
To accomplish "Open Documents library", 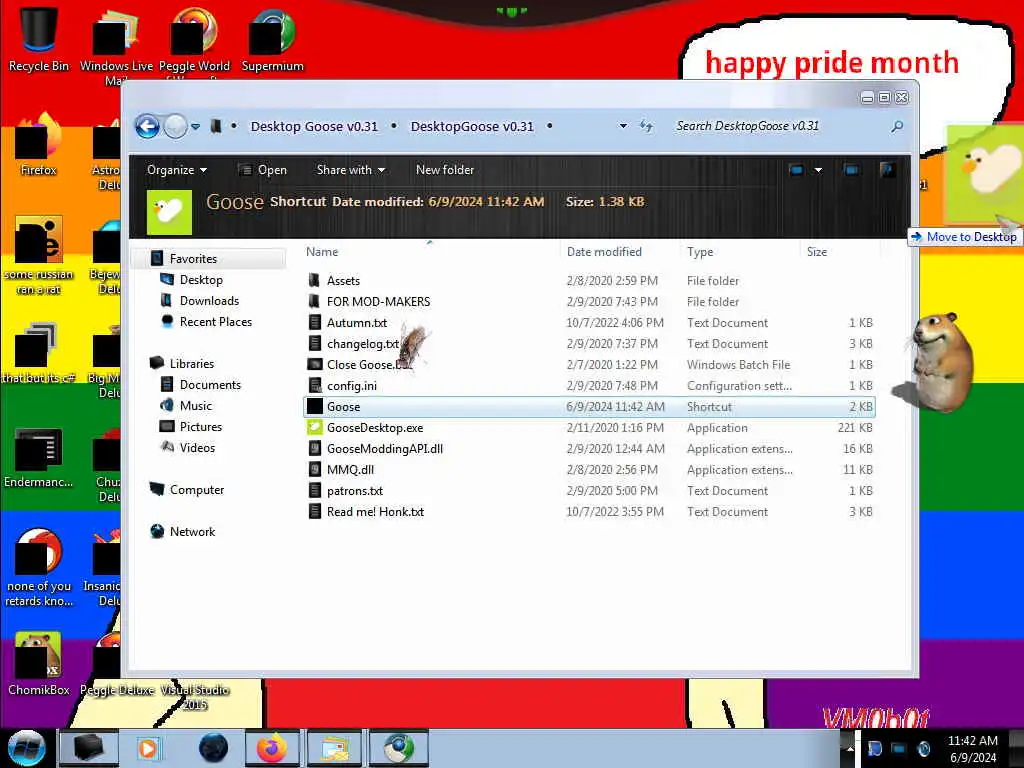I will click(x=210, y=385).
